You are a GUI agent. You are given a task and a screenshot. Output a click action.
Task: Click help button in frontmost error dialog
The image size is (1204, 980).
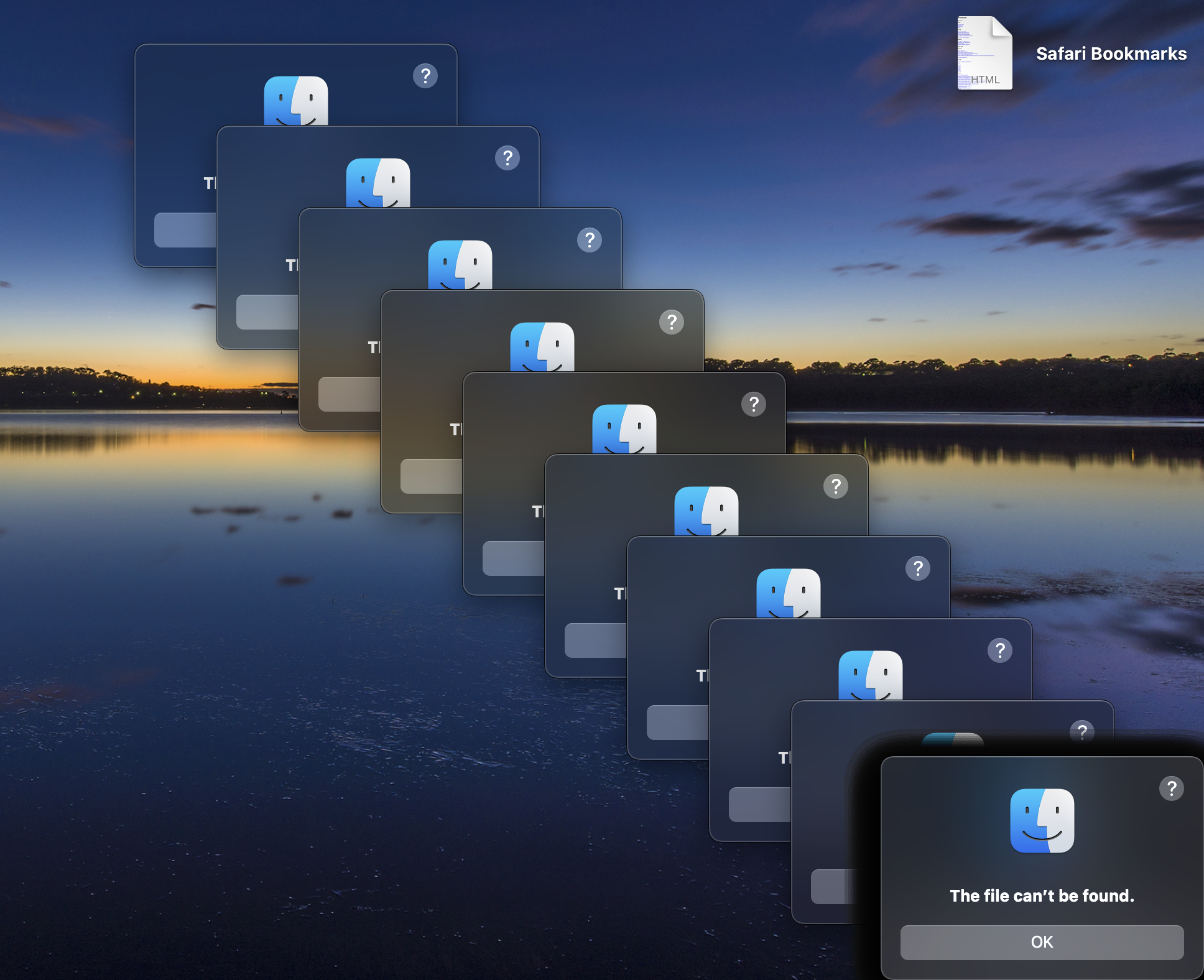(1171, 788)
